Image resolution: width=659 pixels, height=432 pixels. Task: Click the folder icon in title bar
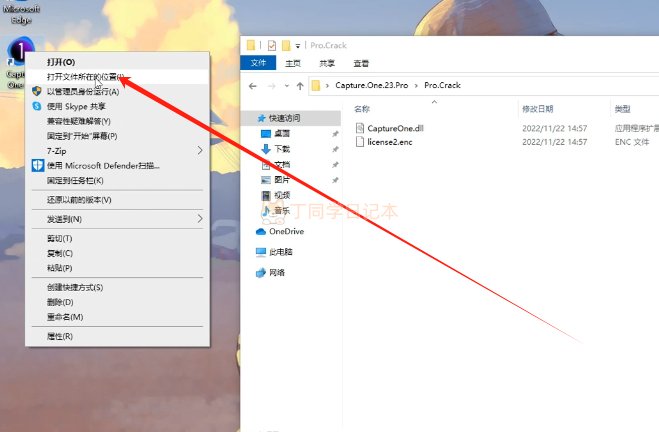click(x=251, y=45)
